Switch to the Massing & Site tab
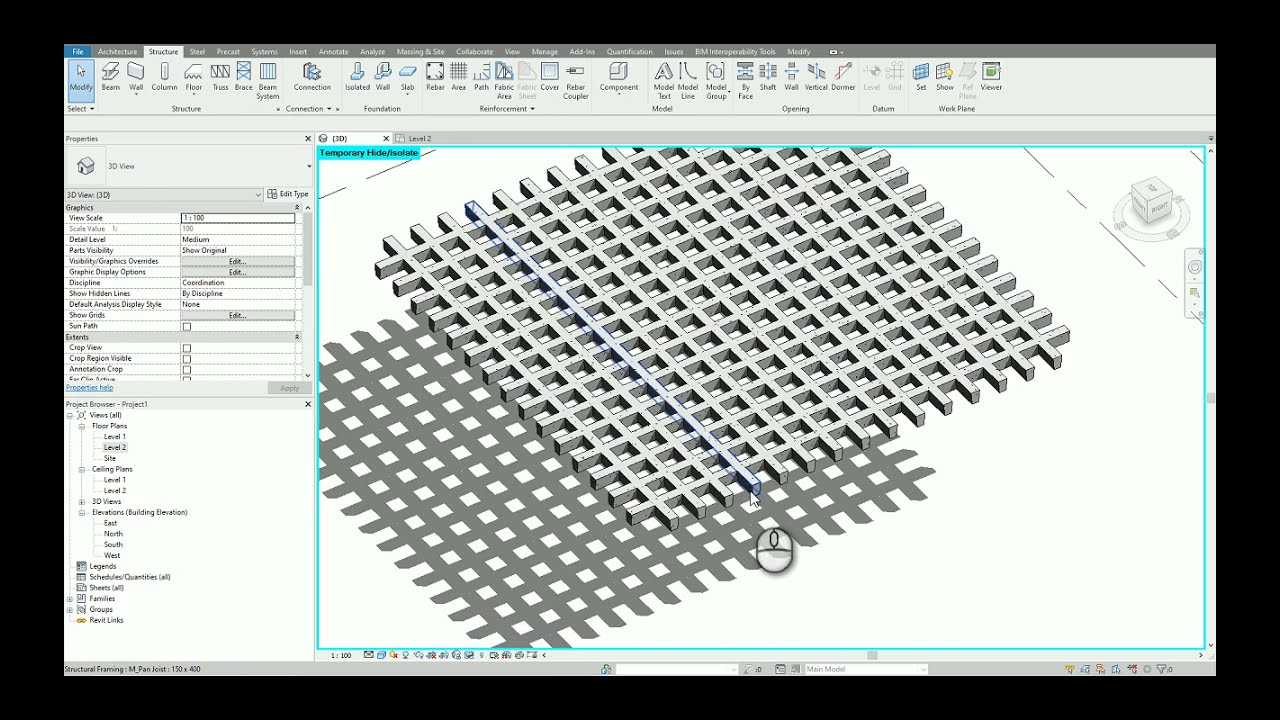Image resolution: width=1280 pixels, height=720 pixels. click(x=420, y=52)
